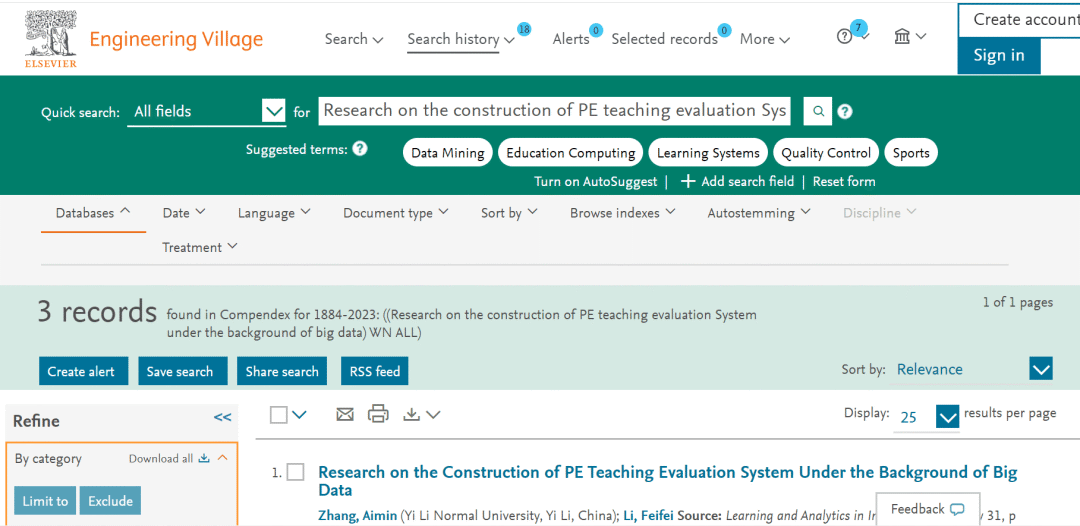Open the Relevance sort dropdown
Screen dimensions: 1080x526
point(974,370)
